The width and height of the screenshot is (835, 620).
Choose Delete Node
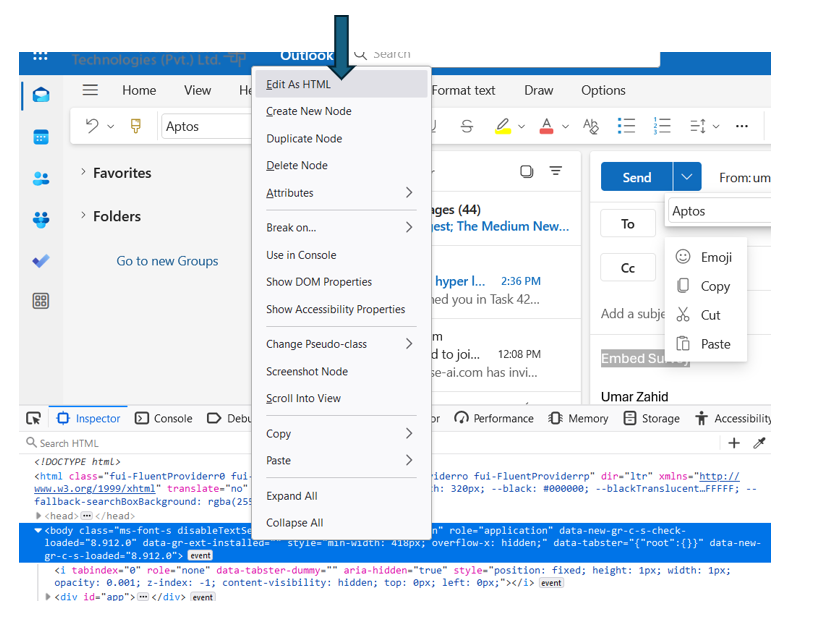[x=341, y=166]
